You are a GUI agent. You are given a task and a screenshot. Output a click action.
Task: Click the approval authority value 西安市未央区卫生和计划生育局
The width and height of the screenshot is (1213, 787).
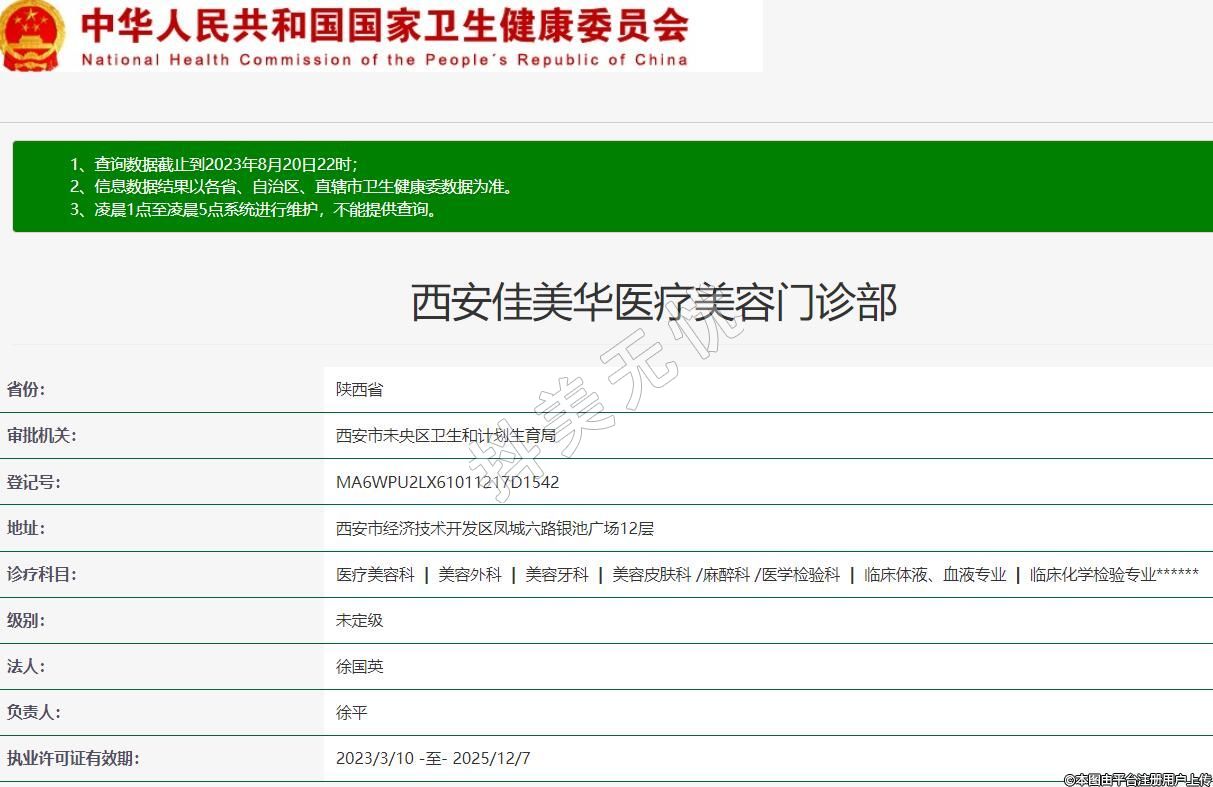445,436
